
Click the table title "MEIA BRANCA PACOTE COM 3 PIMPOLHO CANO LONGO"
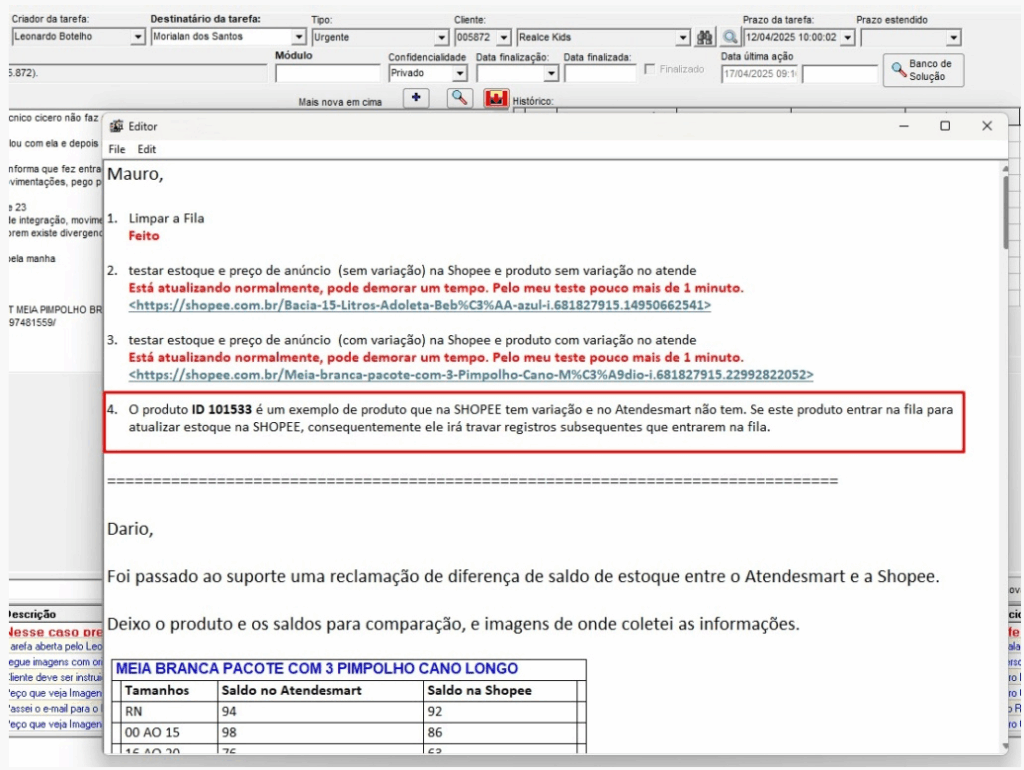317,669
